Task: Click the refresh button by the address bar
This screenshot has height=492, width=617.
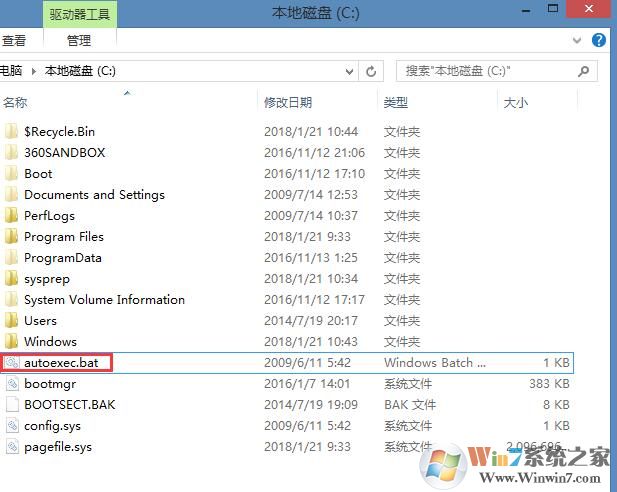Action: coord(371,71)
